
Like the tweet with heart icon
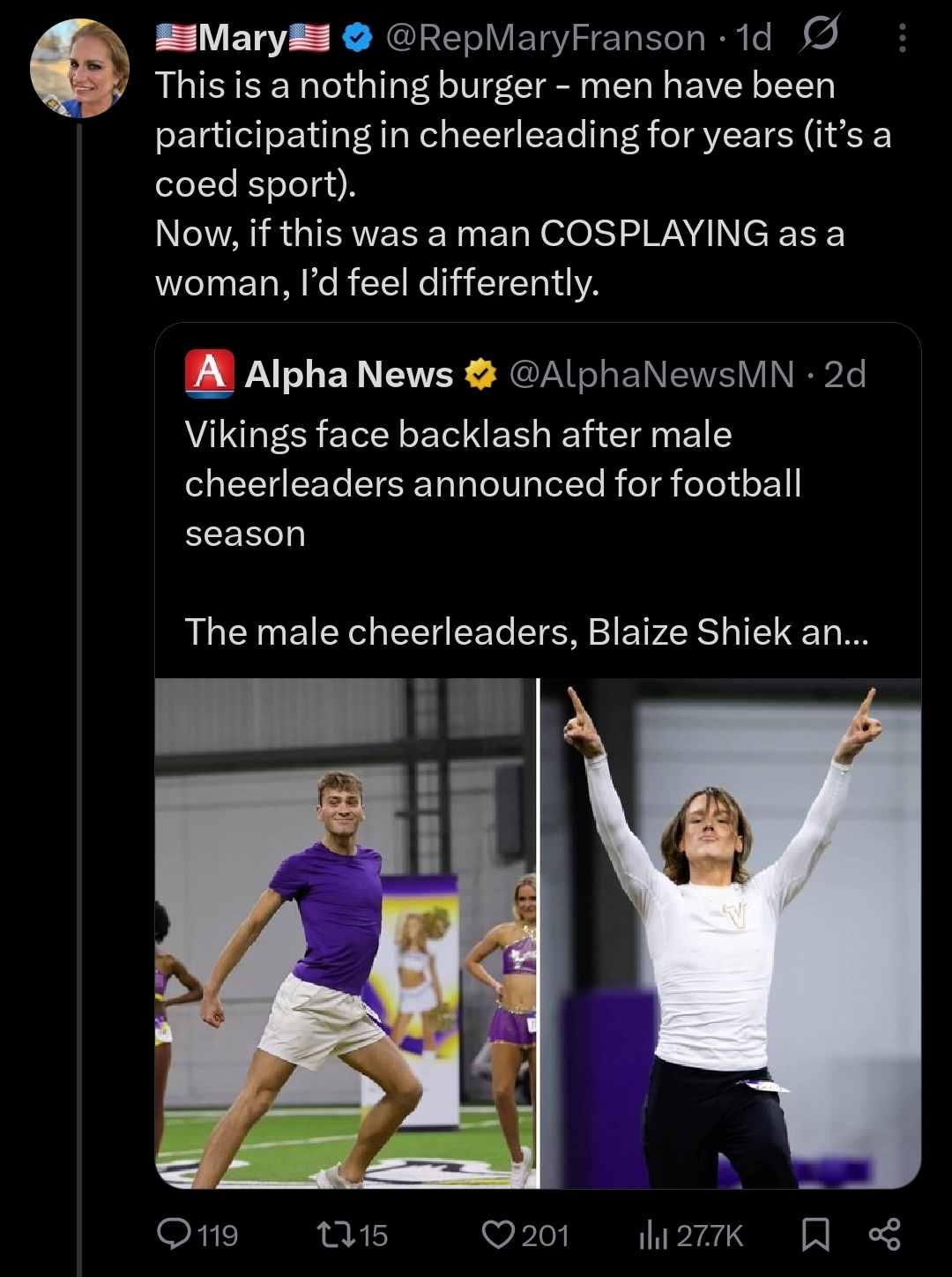(498, 1234)
